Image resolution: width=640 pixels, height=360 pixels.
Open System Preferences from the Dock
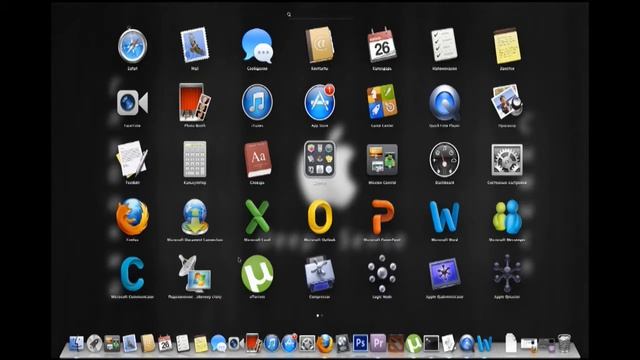click(x=307, y=344)
